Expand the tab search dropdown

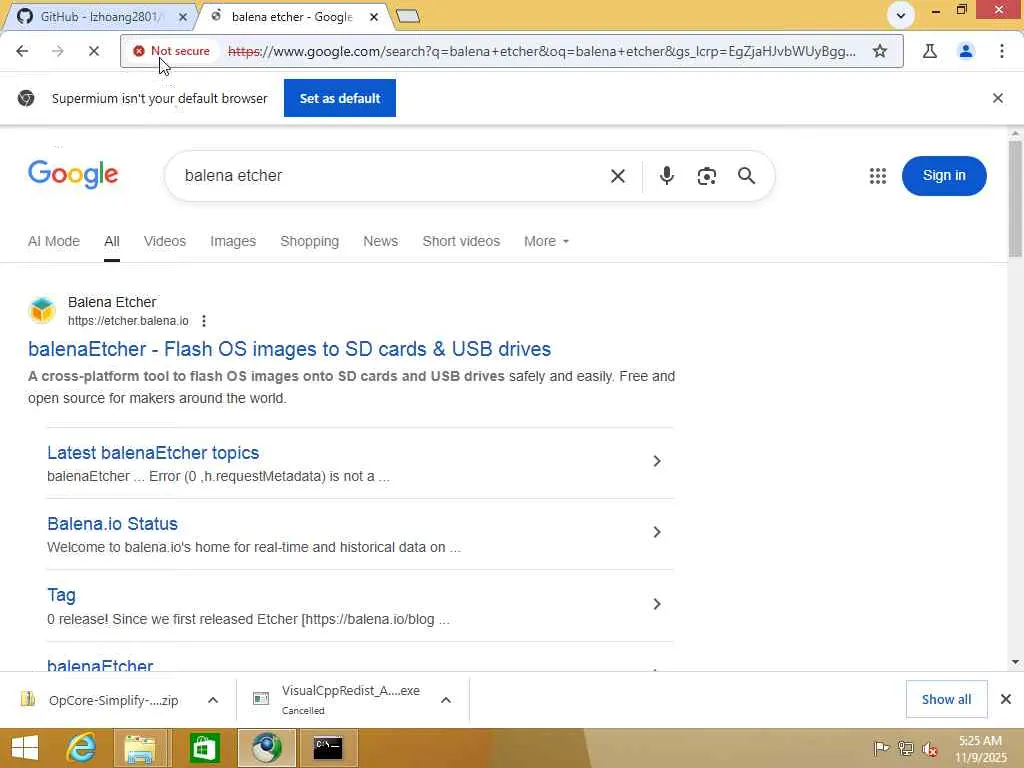tap(901, 15)
